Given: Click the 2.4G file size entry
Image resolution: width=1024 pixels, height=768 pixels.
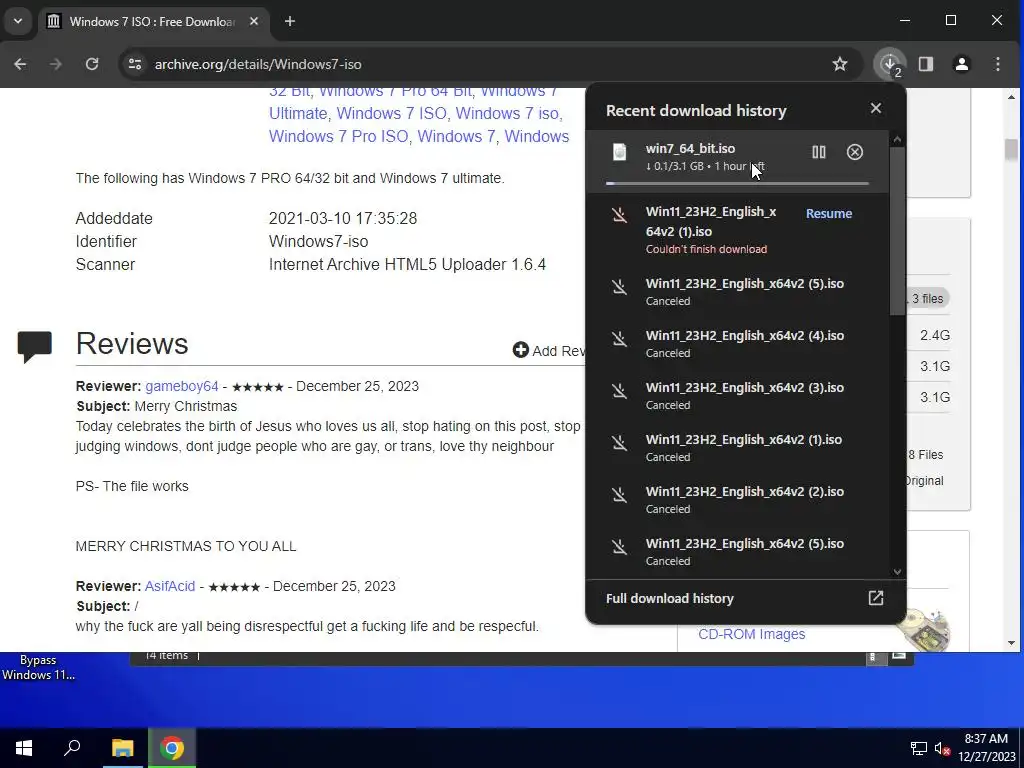Looking at the screenshot, I should coord(935,335).
